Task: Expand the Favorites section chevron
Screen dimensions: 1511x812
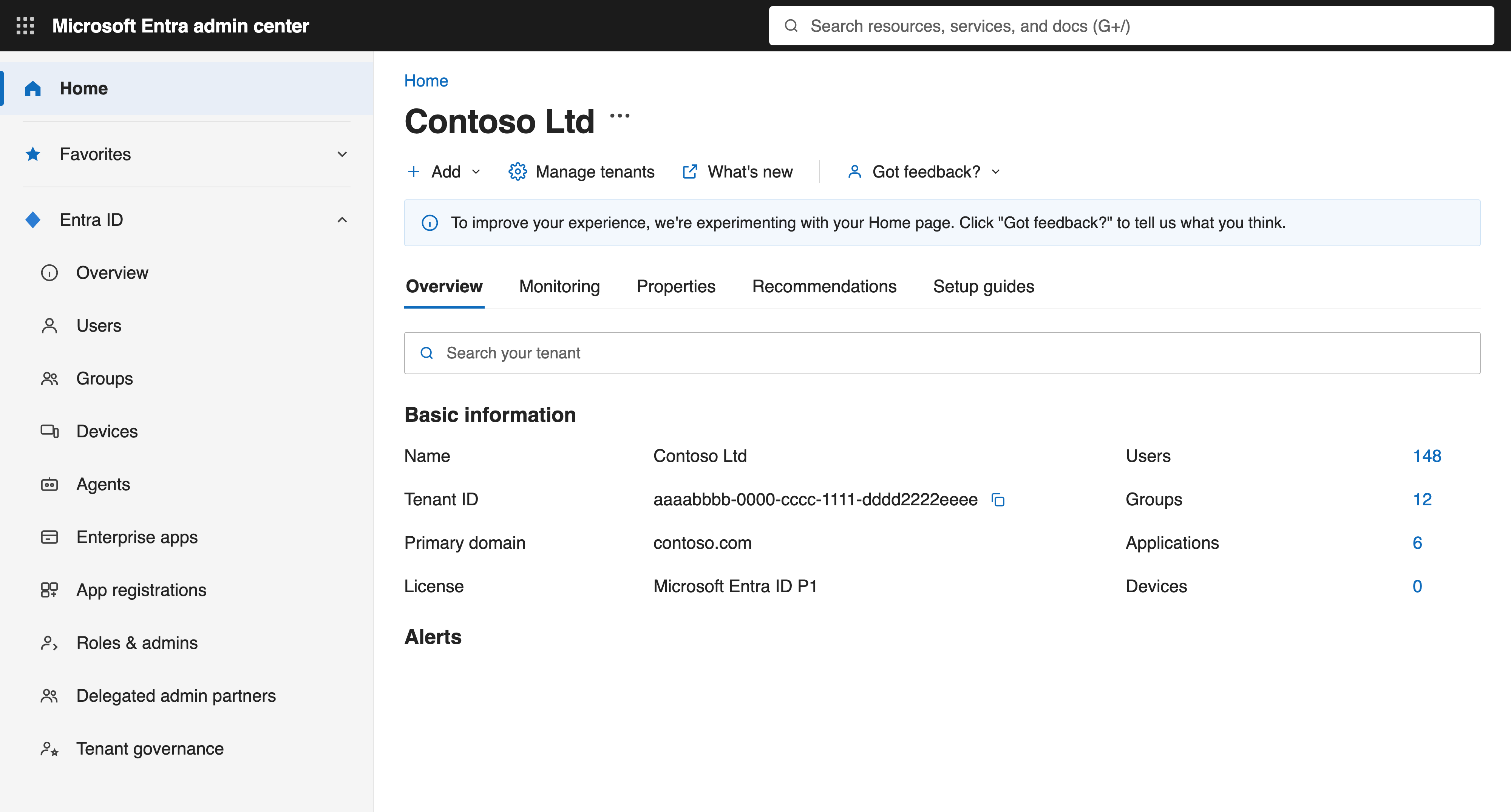Action: coord(342,154)
